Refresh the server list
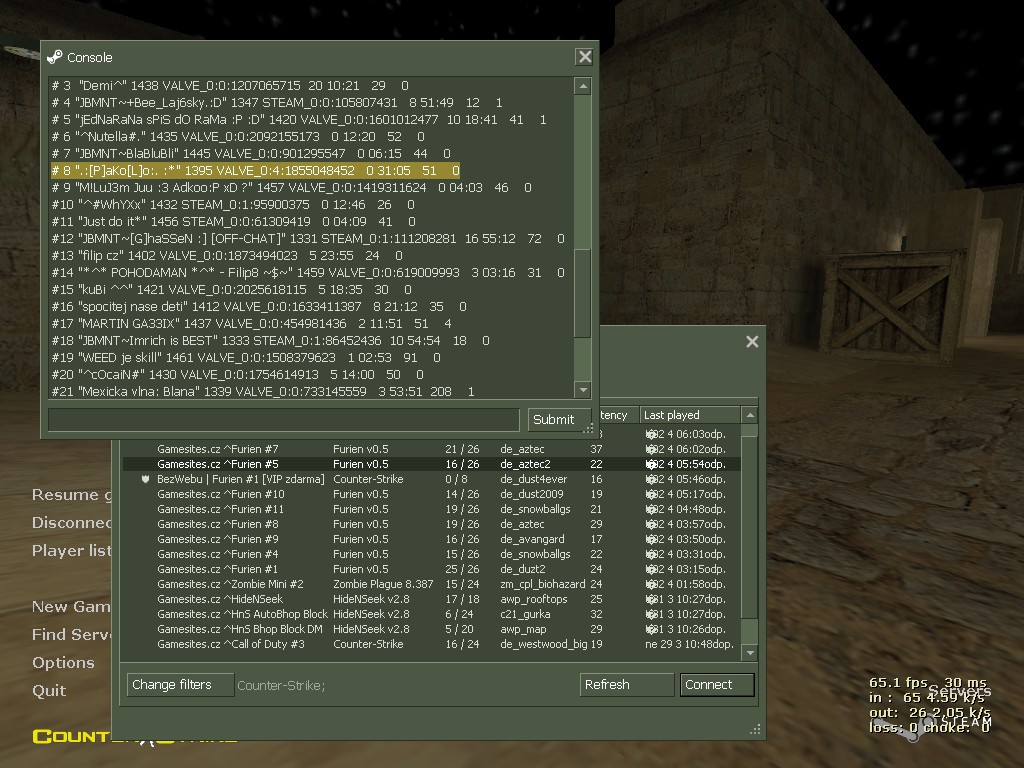This screenshot has width=1024, height=768. (x=626, y=684)
